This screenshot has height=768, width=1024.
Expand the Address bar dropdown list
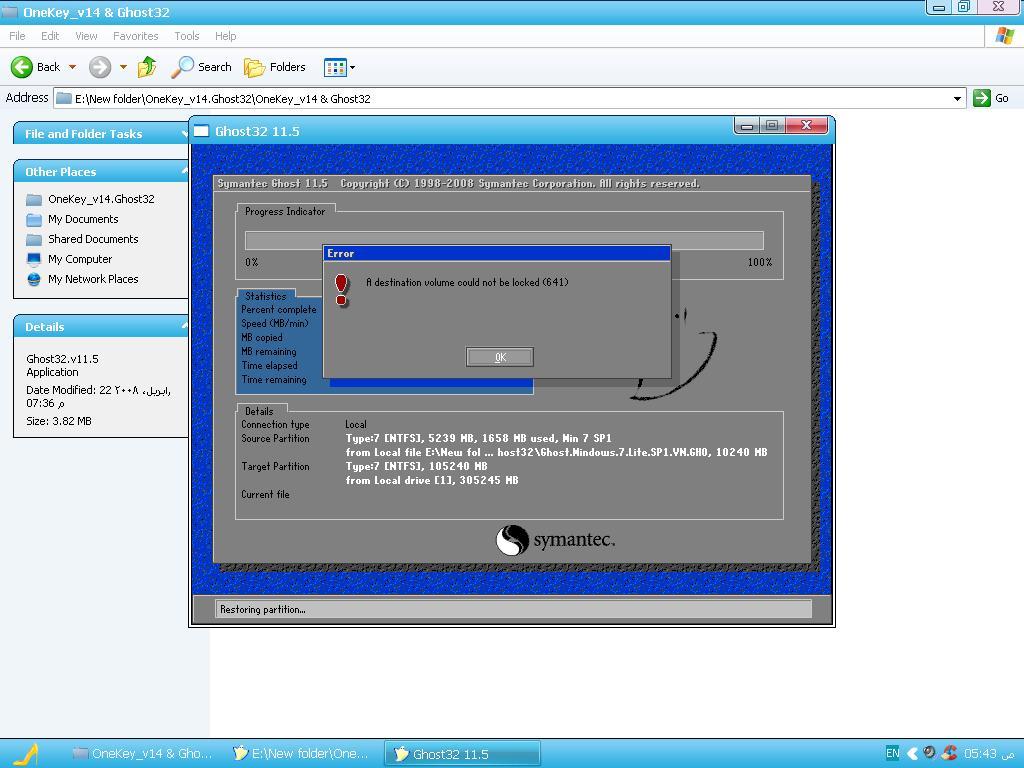click(x=957, y=99)
